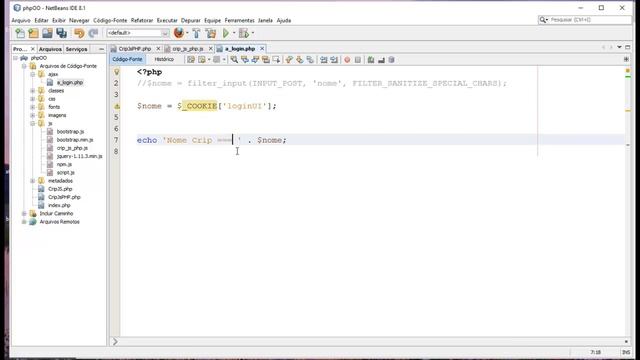Toggle Highlight Search in editor toolbar
The height and width of the screenshot is (360, 640).
coord(266,60)
